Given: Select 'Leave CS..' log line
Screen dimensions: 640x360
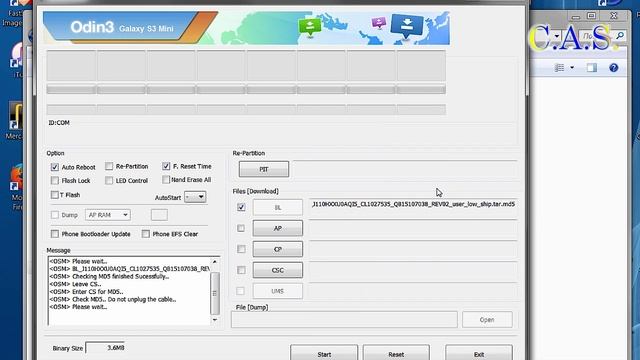Looking at the screenshot, I should click(75, 284).
